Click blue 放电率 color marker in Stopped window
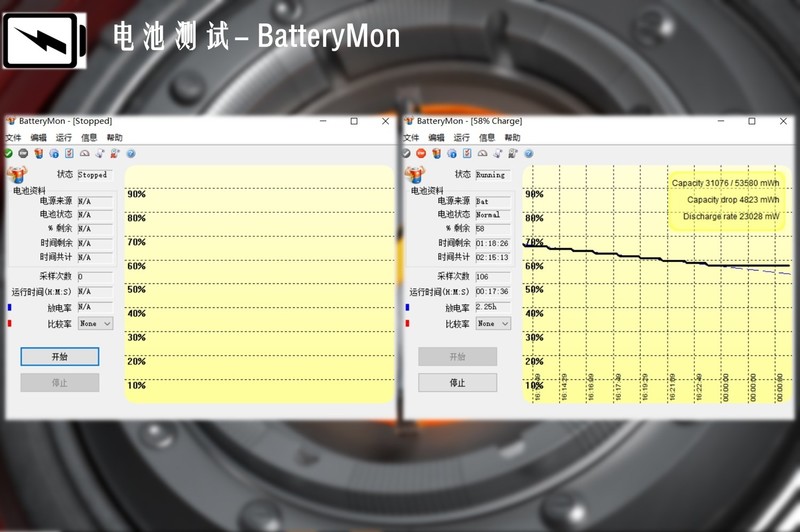 pyautogui.click(x=9, y=307)
